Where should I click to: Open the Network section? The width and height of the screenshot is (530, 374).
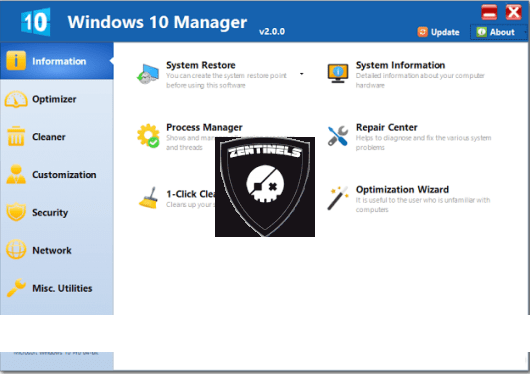(x=57, y=250)
